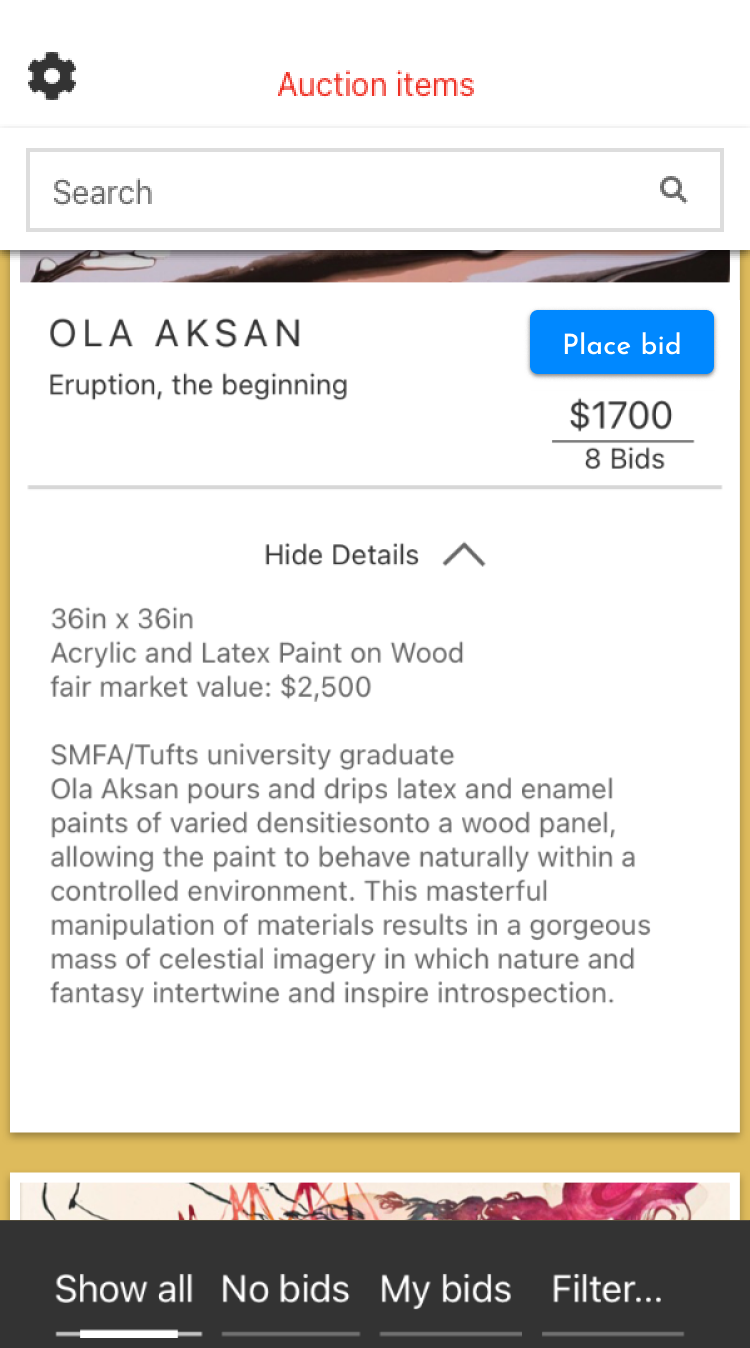Click the 36in x 36in dimensions text
Image resolution: width=750 pixels, height=1348 pixels.
pyautogui.click(x=122, y=619)
